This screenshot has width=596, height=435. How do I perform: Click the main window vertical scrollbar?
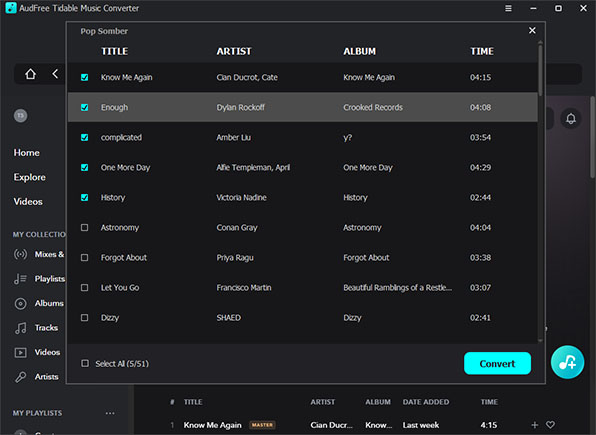click(x=592, y=137)
